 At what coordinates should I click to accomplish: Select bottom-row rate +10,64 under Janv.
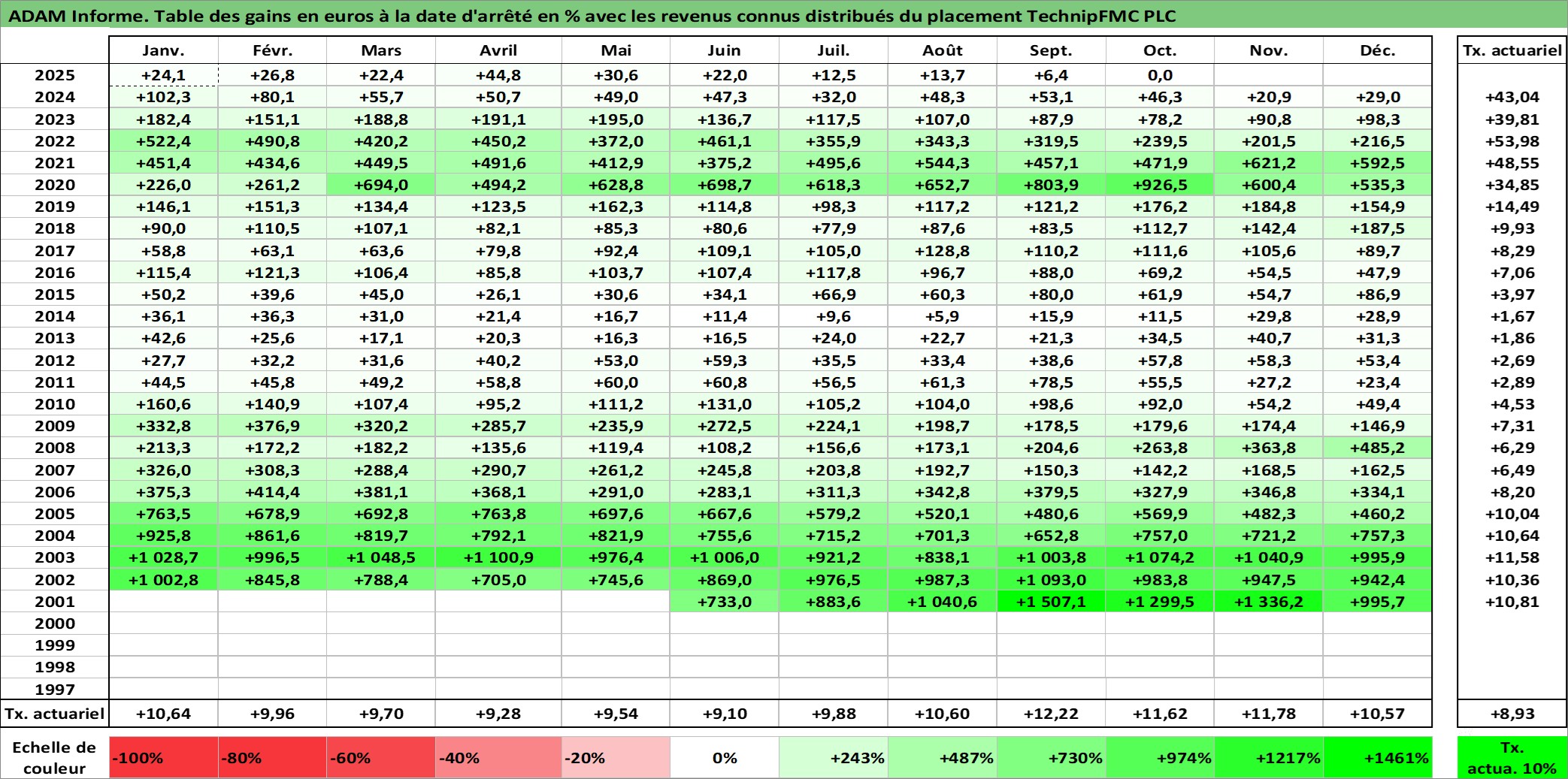[163, 714]
